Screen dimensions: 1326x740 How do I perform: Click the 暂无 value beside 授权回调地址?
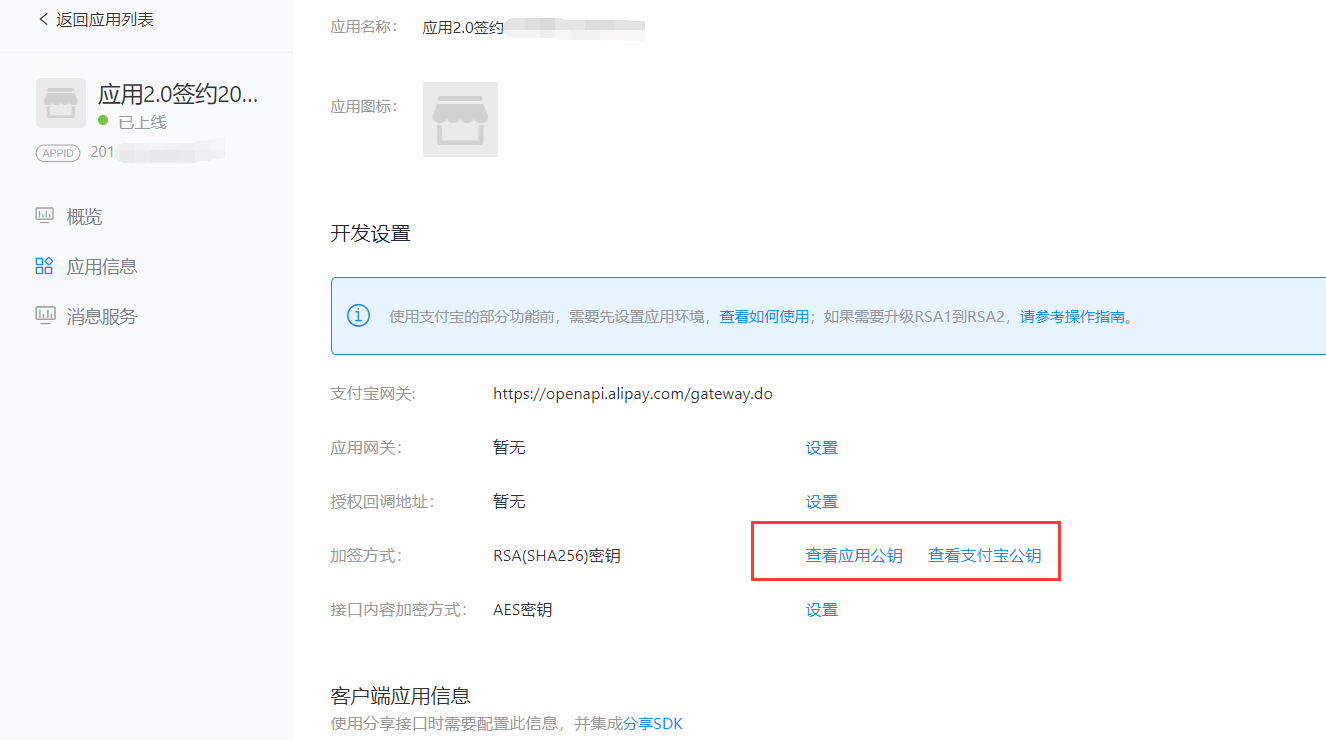509,502
